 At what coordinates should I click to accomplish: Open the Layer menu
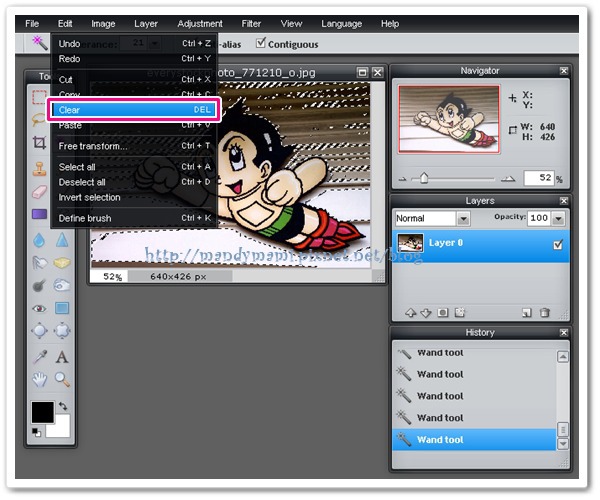pos(146,24)
